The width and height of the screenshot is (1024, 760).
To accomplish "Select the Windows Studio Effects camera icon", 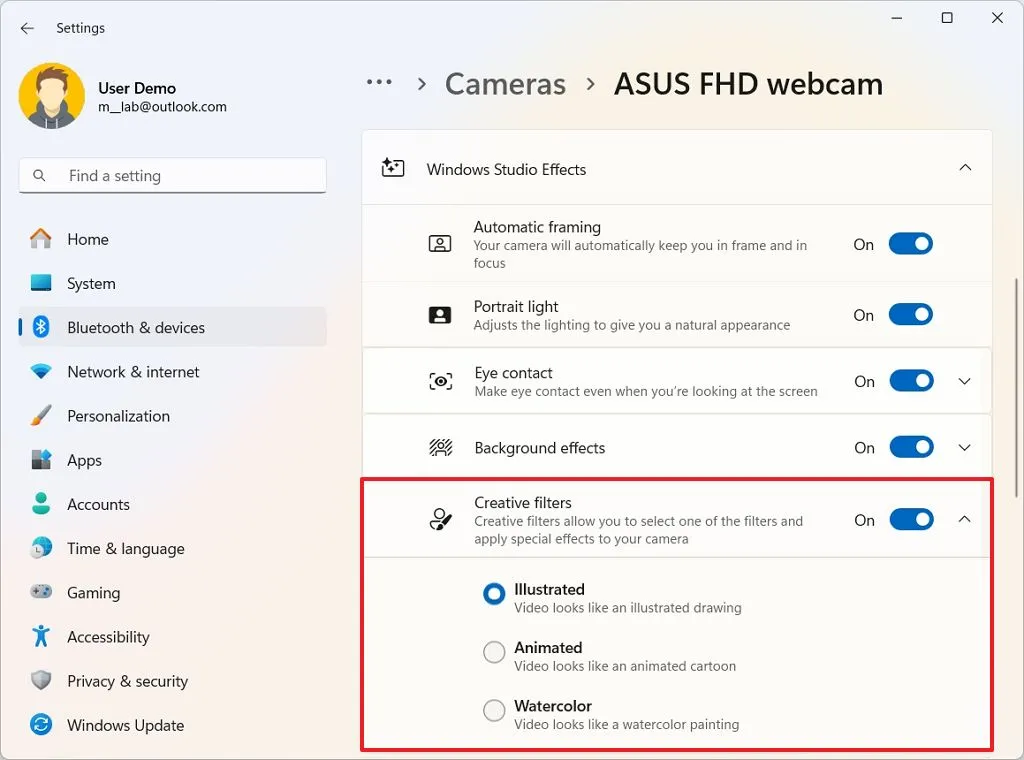I will [395, 167].
